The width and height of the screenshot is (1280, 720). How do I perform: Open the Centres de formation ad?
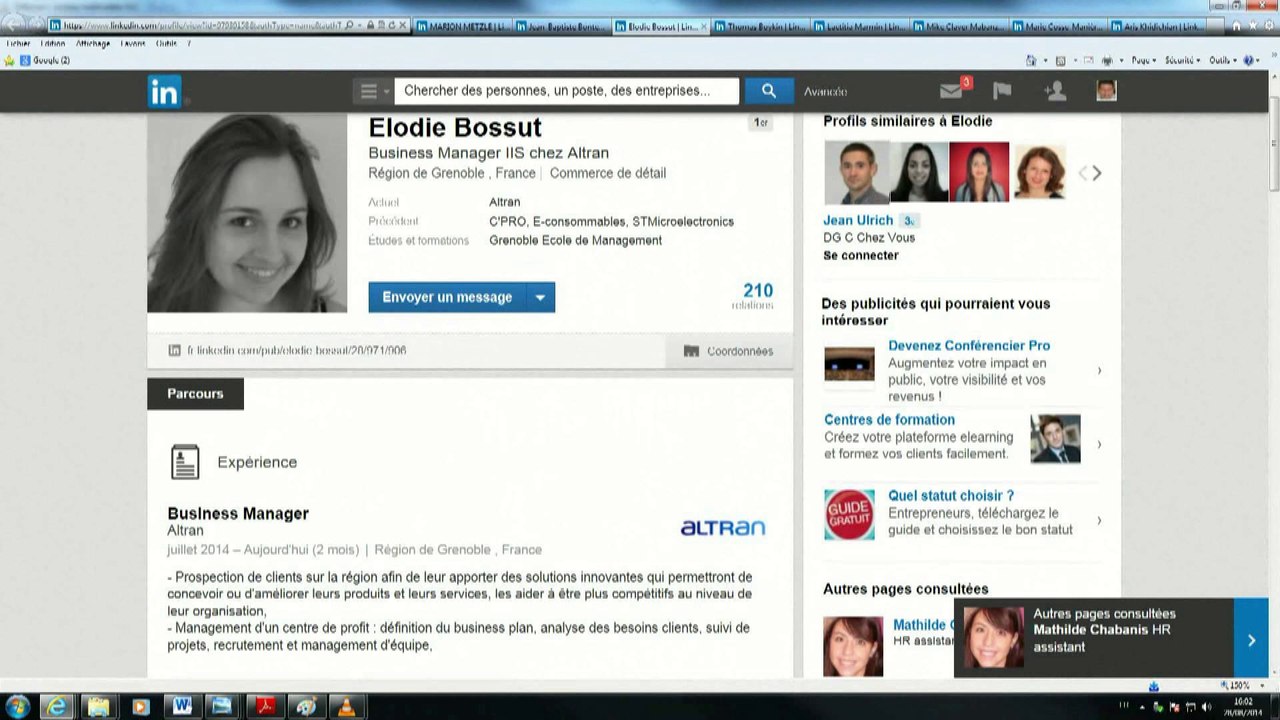point(889,420)
